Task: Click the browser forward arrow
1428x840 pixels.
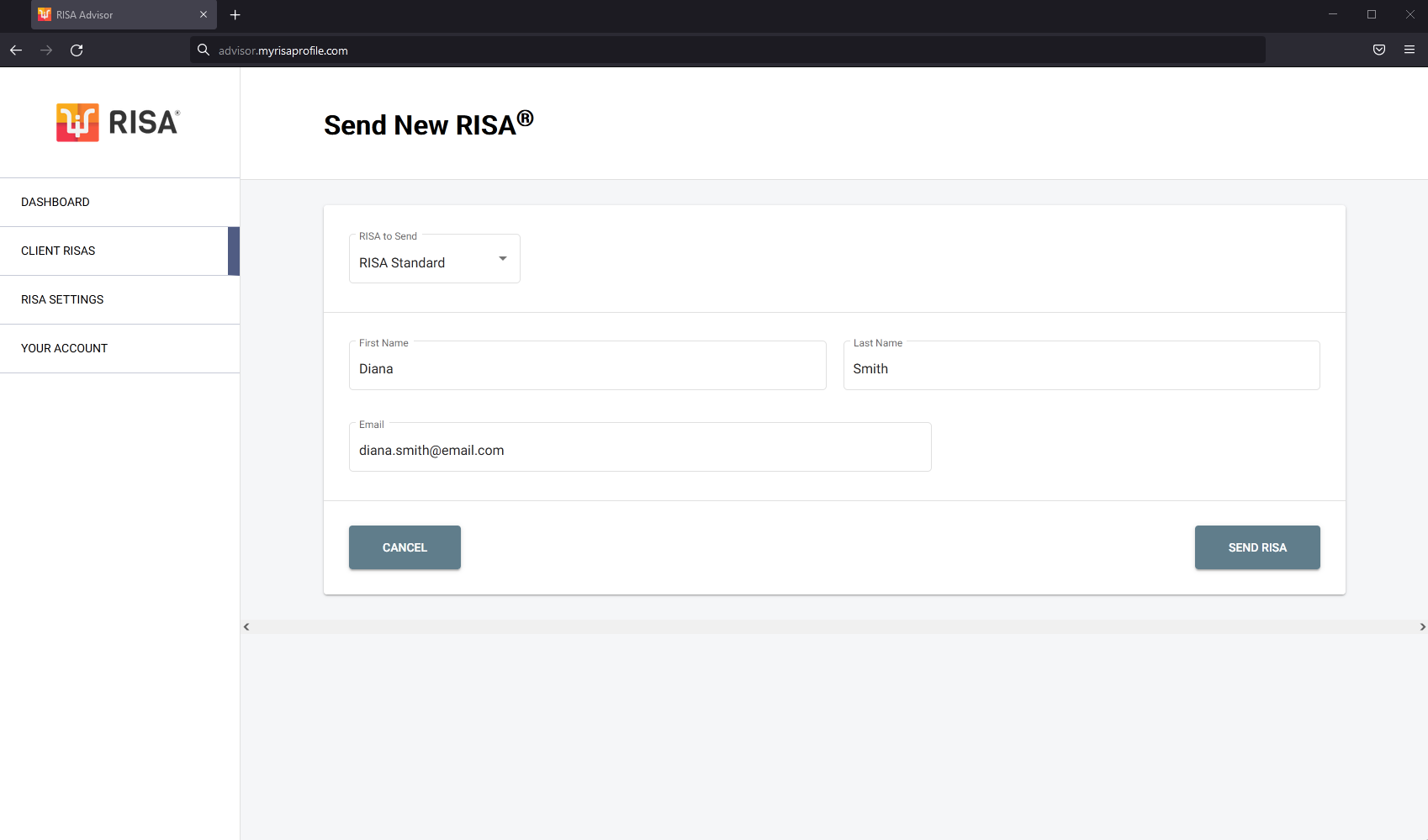Action: click(x=46, y=50)
